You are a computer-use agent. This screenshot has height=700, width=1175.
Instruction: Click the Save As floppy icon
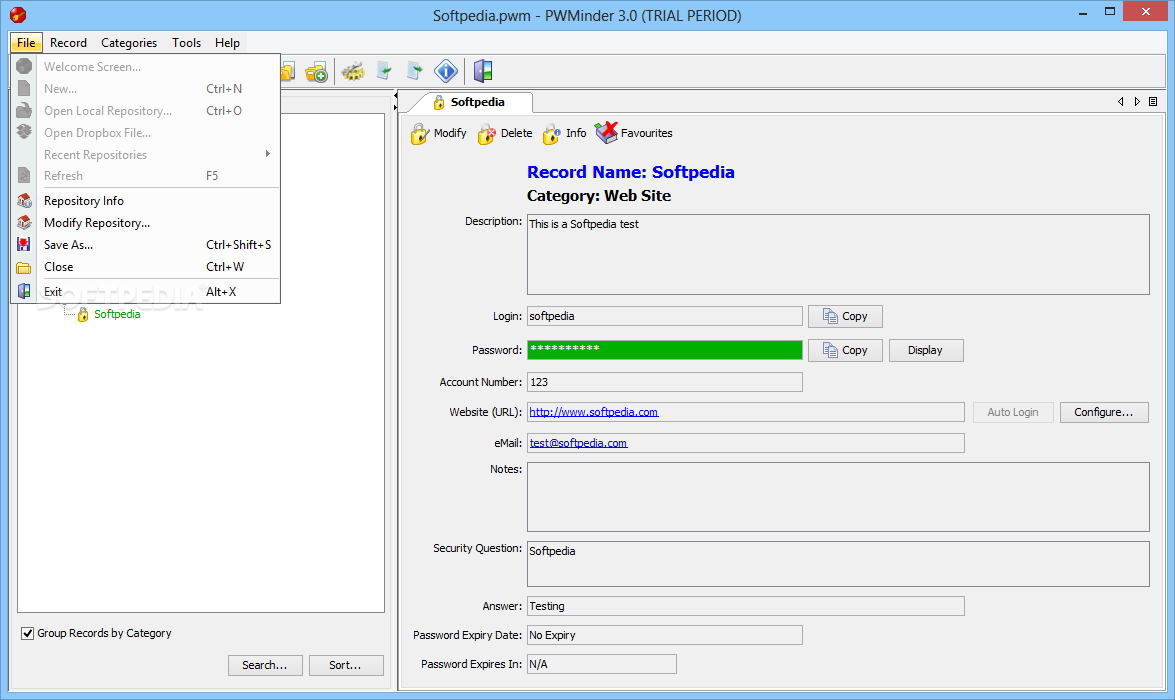[24, 244]
